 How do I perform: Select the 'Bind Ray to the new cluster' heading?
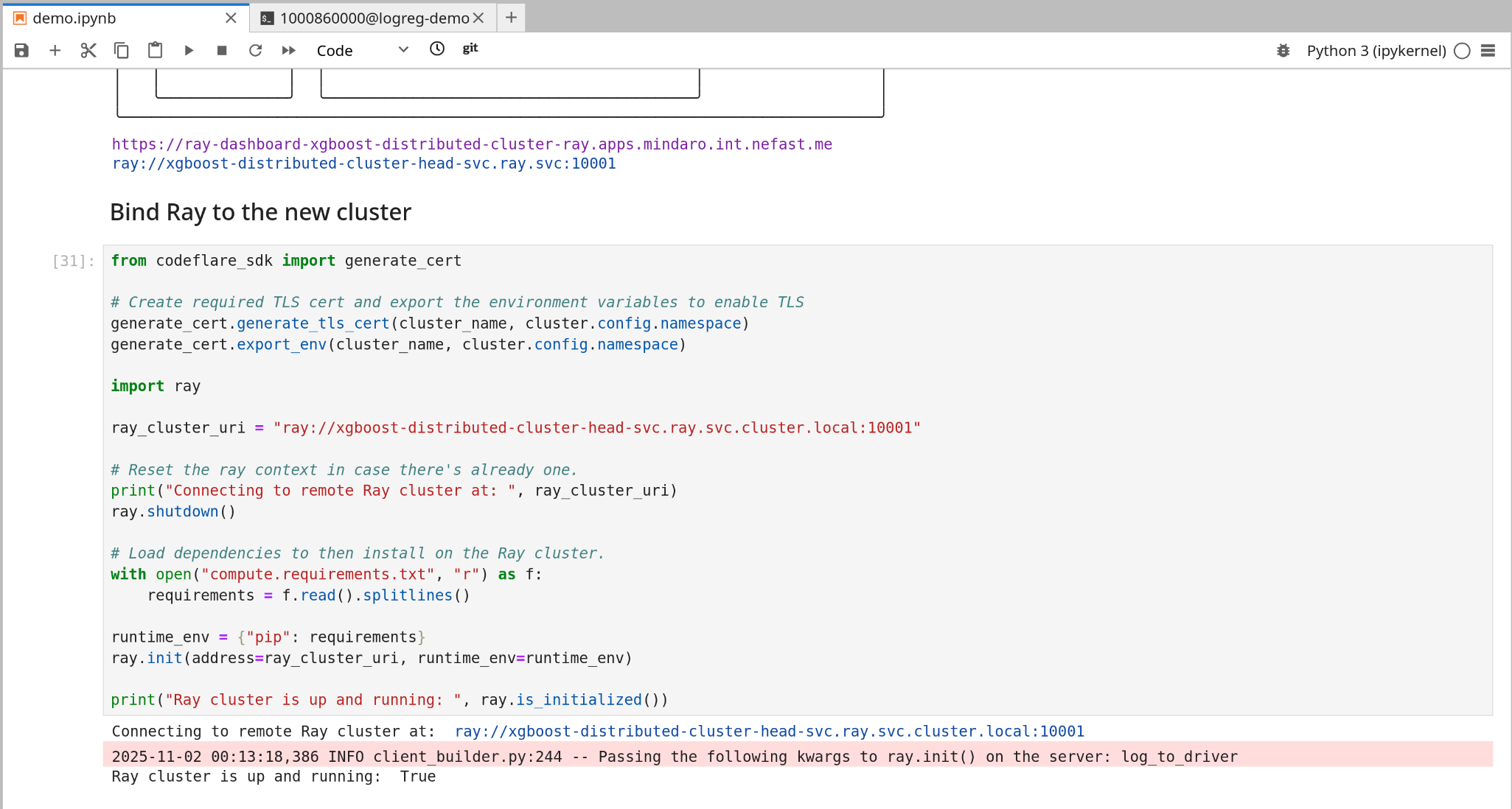260,212
